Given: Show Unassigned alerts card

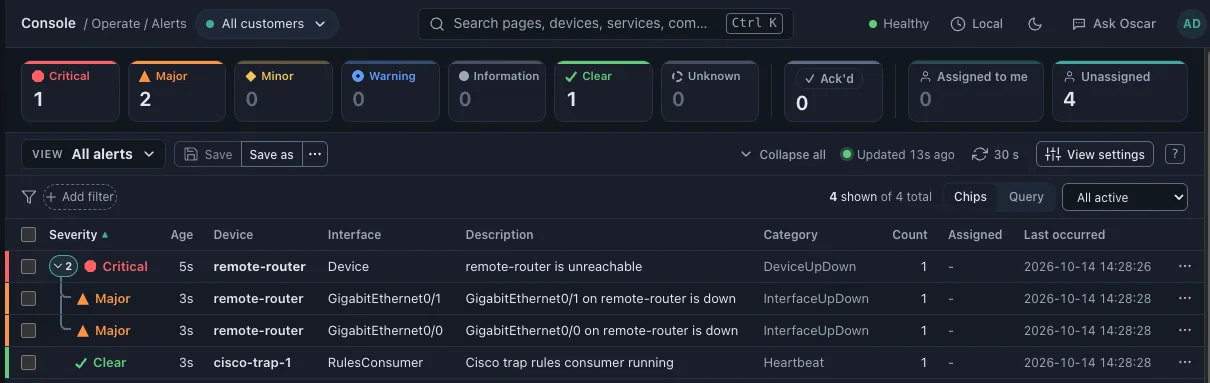Looking at the screenshot, I should [x=1120, y=90].
